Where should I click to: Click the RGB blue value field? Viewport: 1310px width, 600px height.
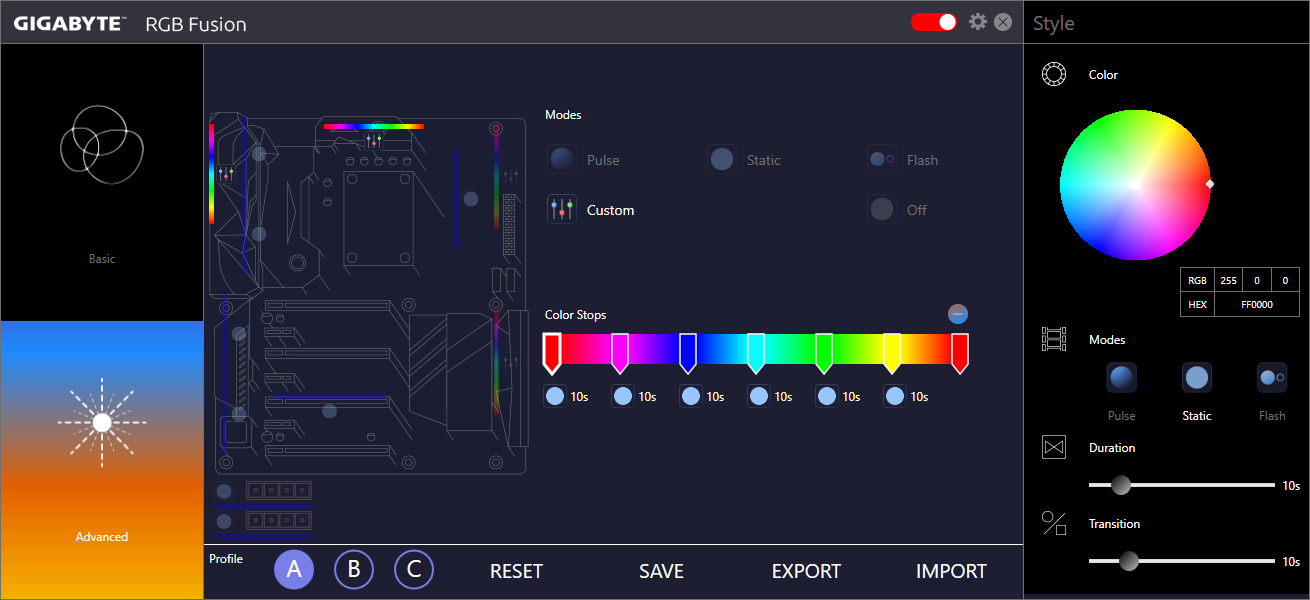pos(1284,281)
